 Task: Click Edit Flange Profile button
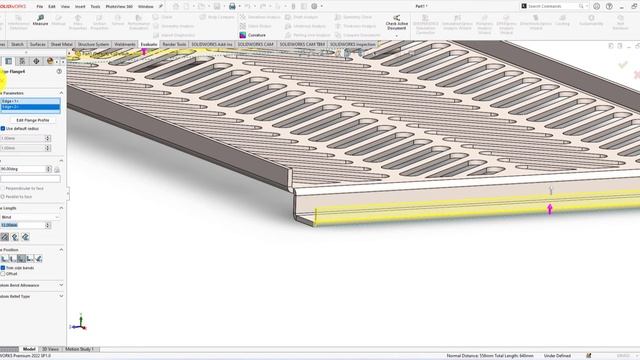point(33,120)
